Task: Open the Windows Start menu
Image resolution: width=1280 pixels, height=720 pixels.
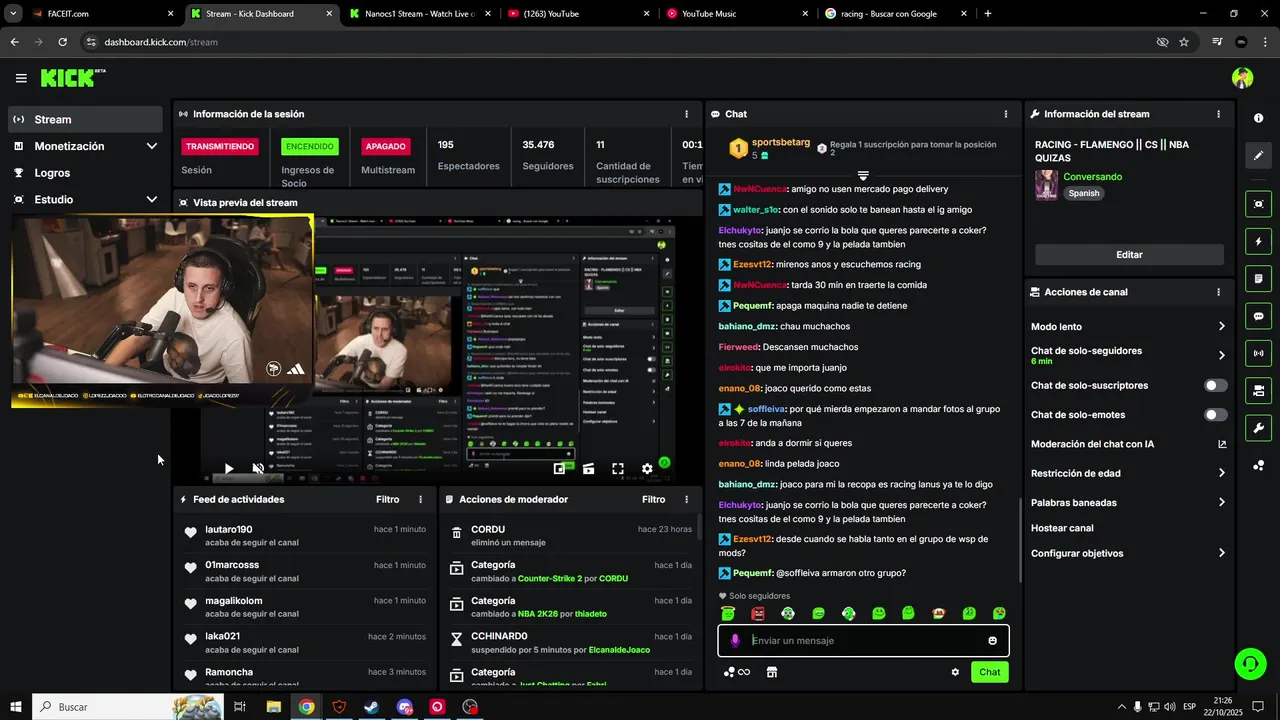Action: (16, 707)
